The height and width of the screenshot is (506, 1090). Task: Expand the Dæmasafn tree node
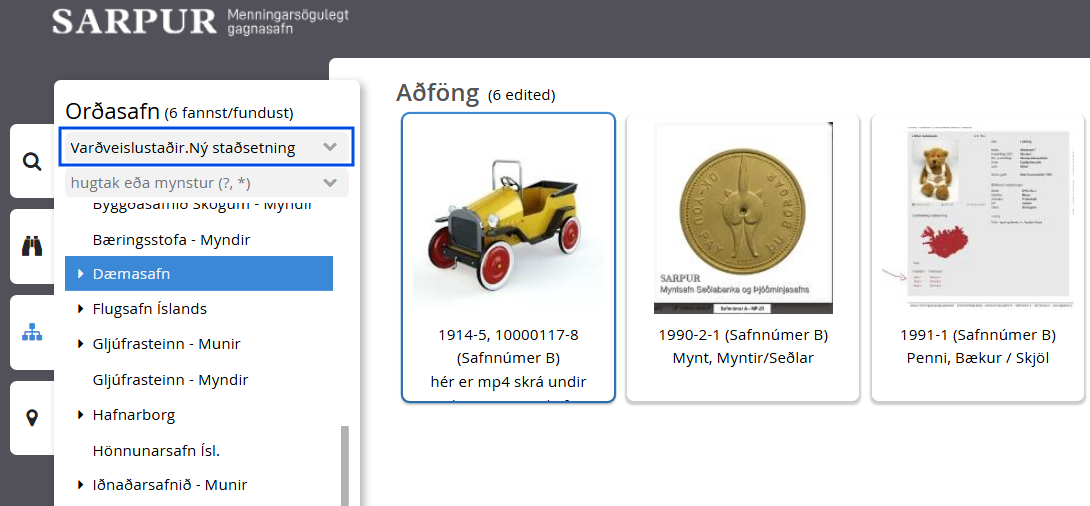(81, 274)
